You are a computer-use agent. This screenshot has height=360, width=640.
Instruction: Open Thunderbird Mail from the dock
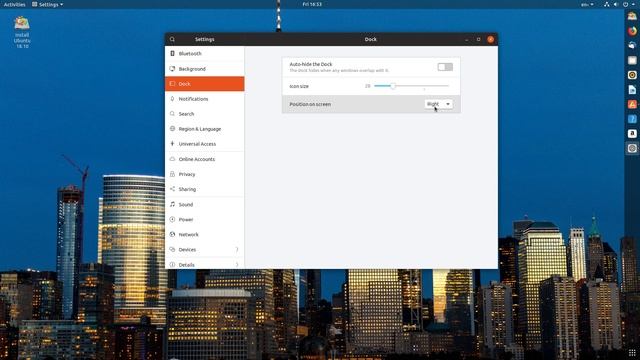(x=632, y=45)
